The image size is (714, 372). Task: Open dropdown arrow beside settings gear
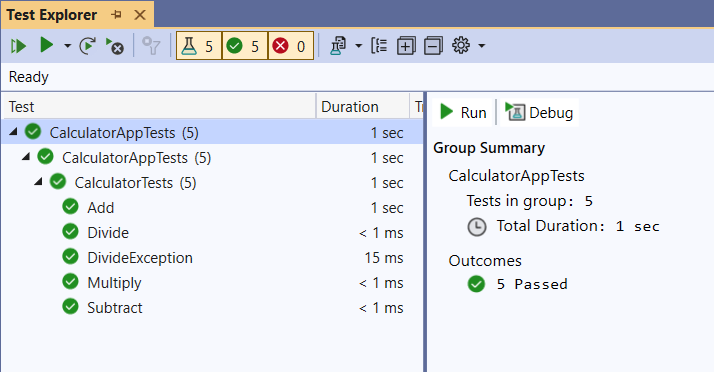482,46
